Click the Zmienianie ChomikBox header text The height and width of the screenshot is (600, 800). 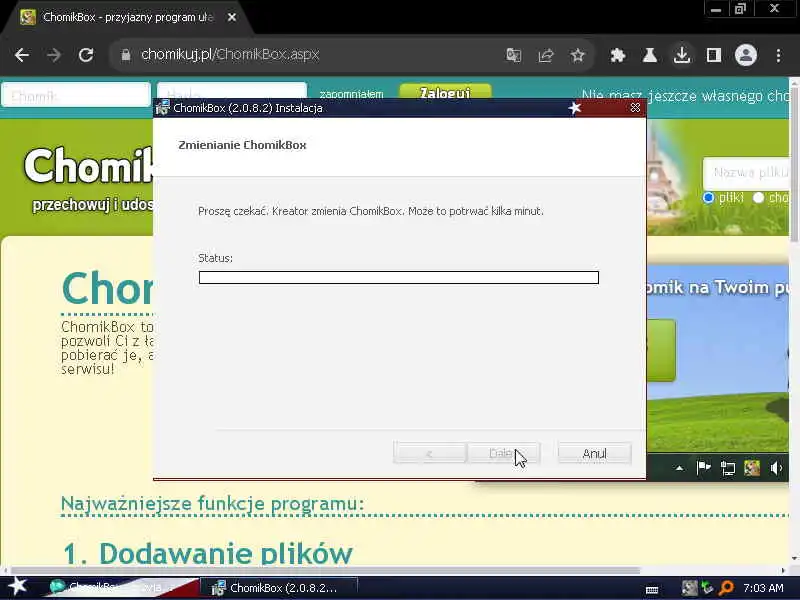(x=242, y=145)
